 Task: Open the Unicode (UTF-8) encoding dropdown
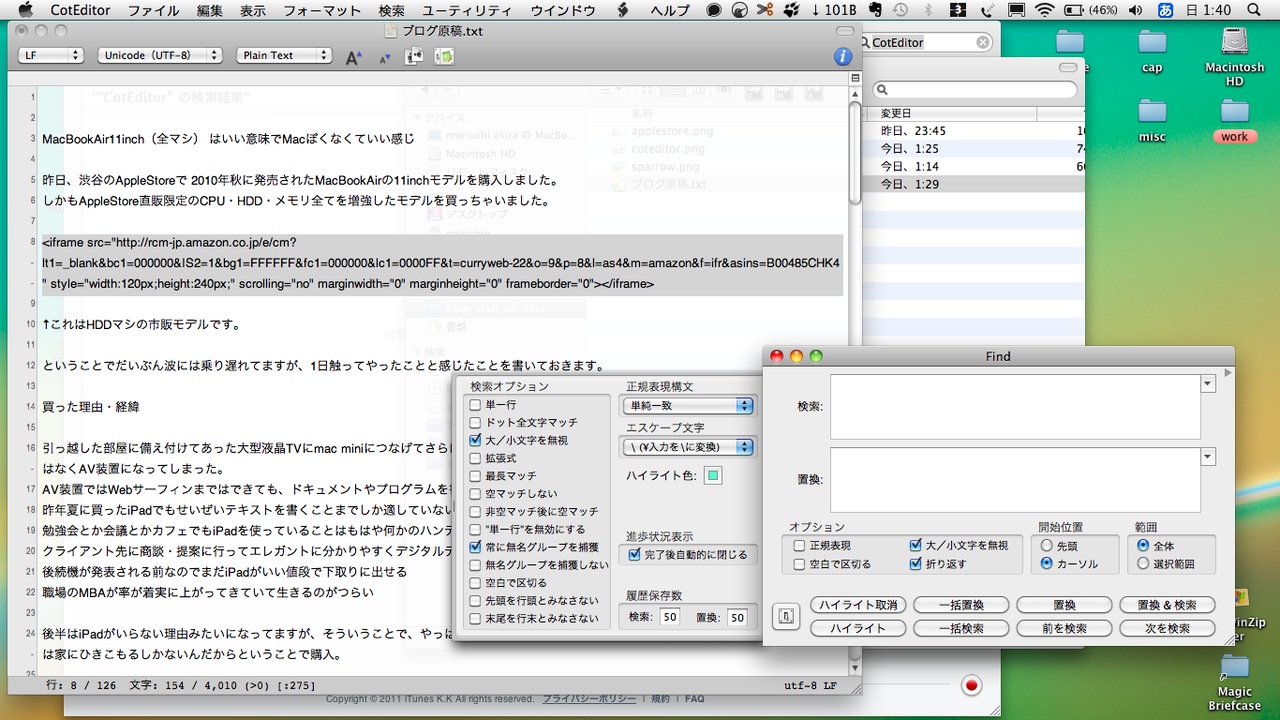pos(160,56)
